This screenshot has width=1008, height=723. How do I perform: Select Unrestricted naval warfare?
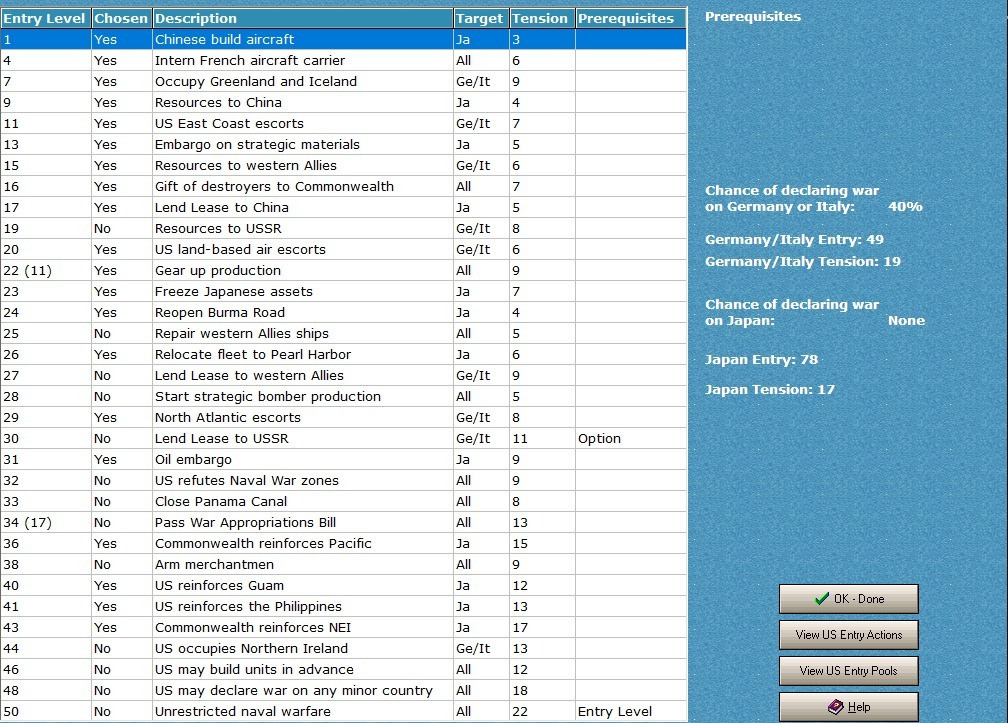coord(343,711)
